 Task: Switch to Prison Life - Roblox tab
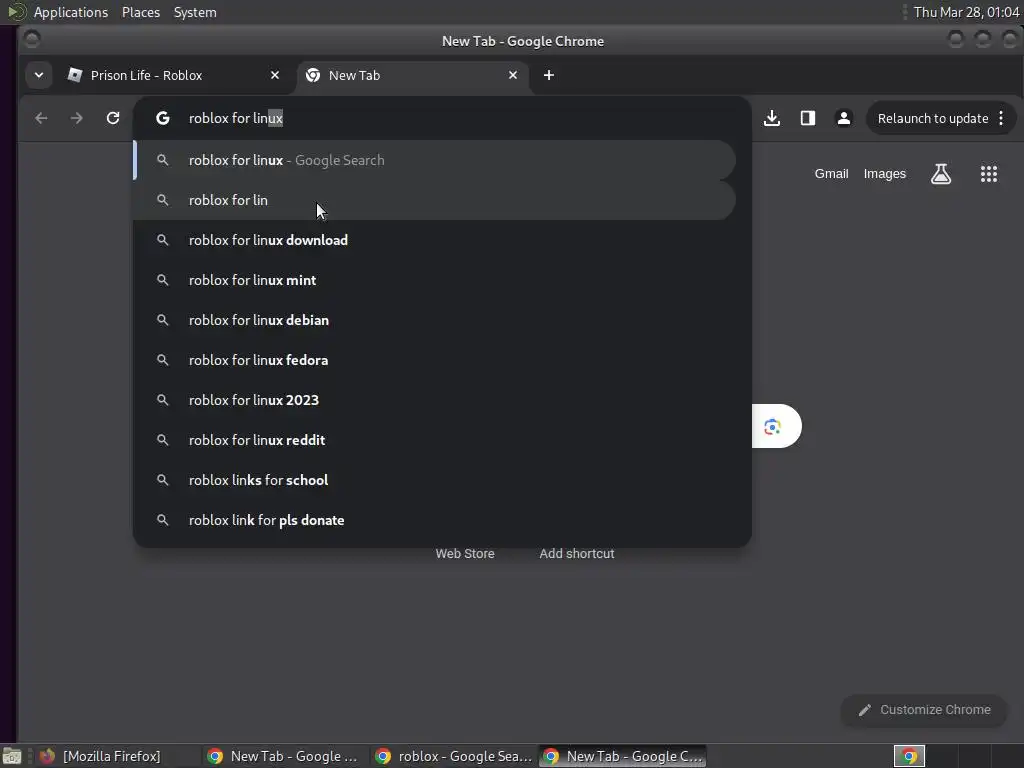(173, 76)
